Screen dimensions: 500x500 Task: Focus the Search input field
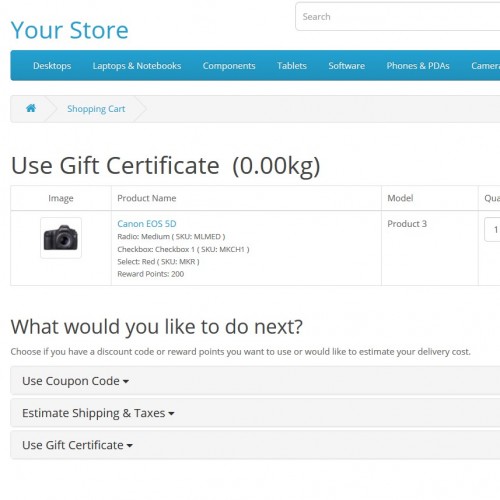coord(398,17)
